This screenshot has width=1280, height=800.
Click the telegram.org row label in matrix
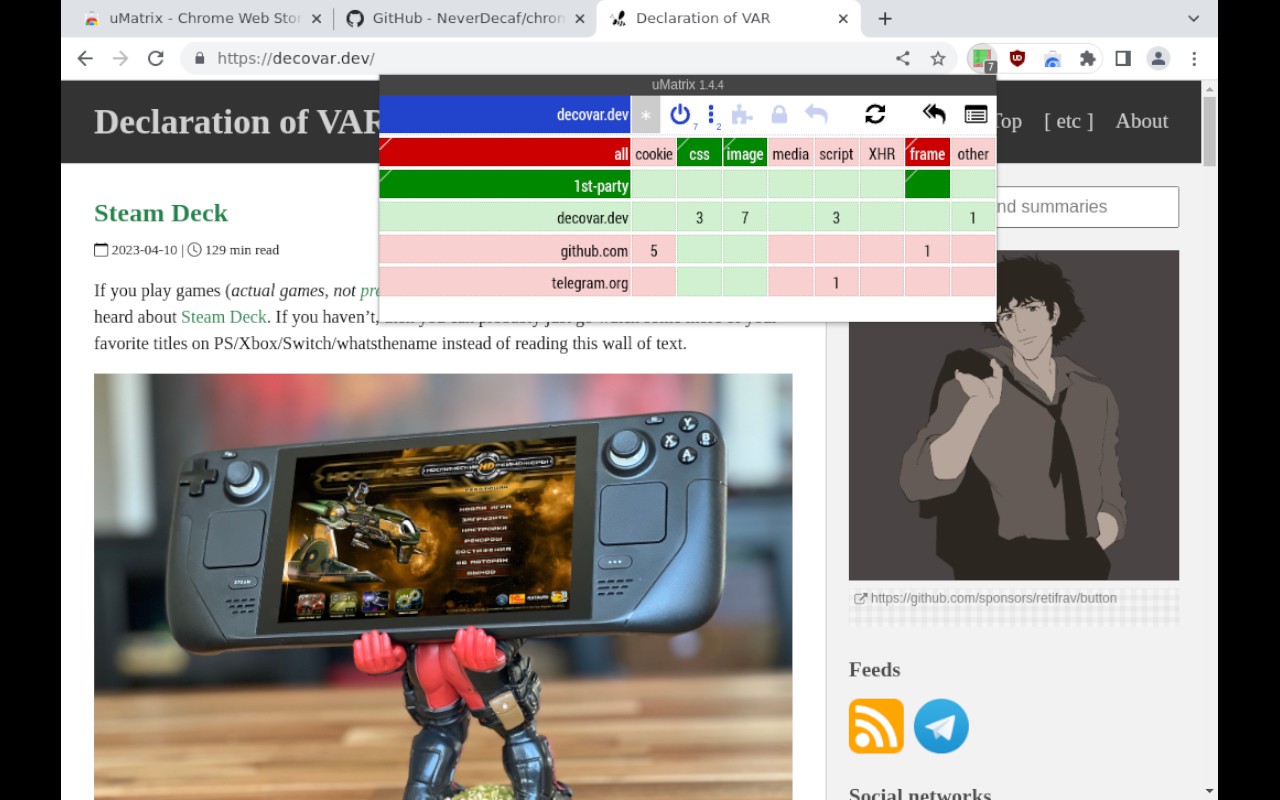(505, 282)
